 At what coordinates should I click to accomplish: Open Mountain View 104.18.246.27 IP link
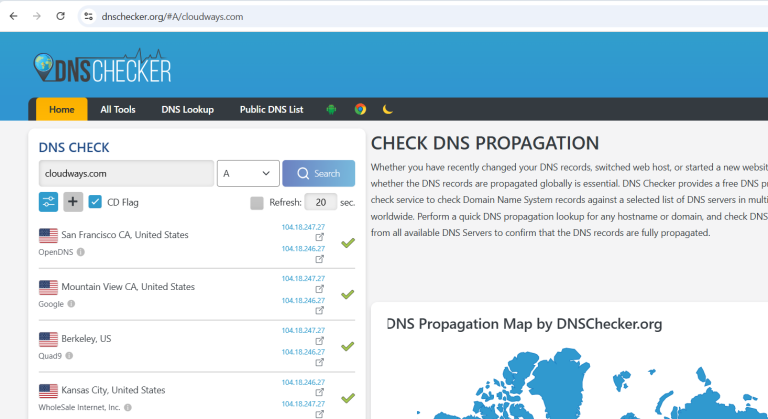303,300
